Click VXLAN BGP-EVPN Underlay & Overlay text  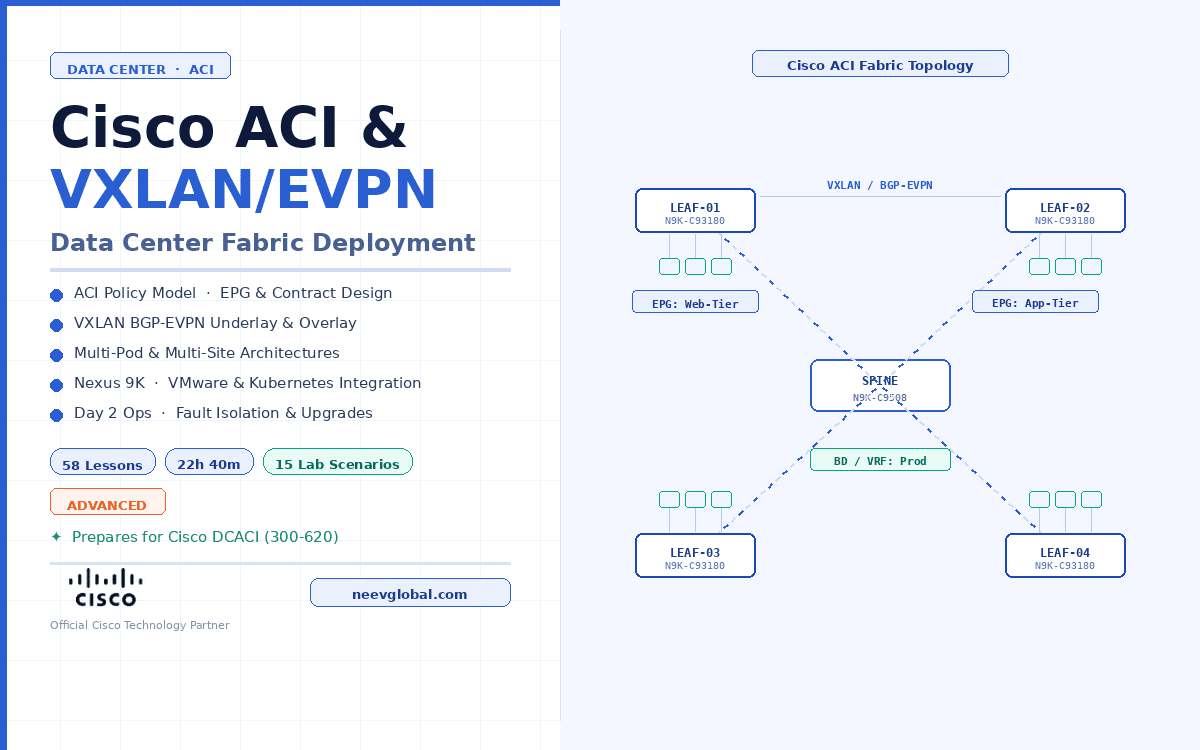click(215, 323)
